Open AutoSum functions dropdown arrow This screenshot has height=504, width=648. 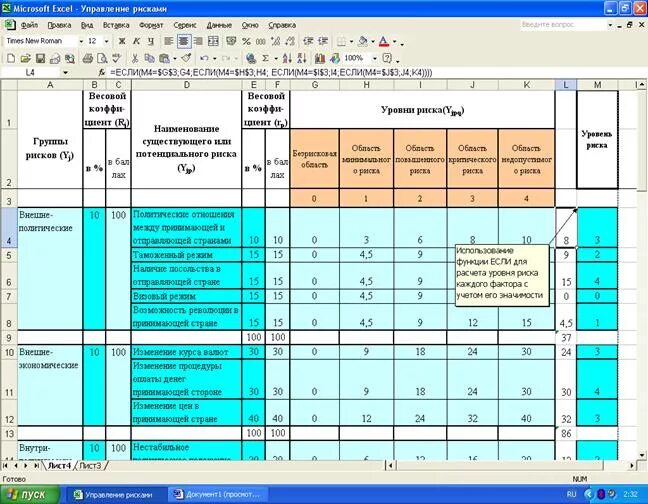point(275,58)
